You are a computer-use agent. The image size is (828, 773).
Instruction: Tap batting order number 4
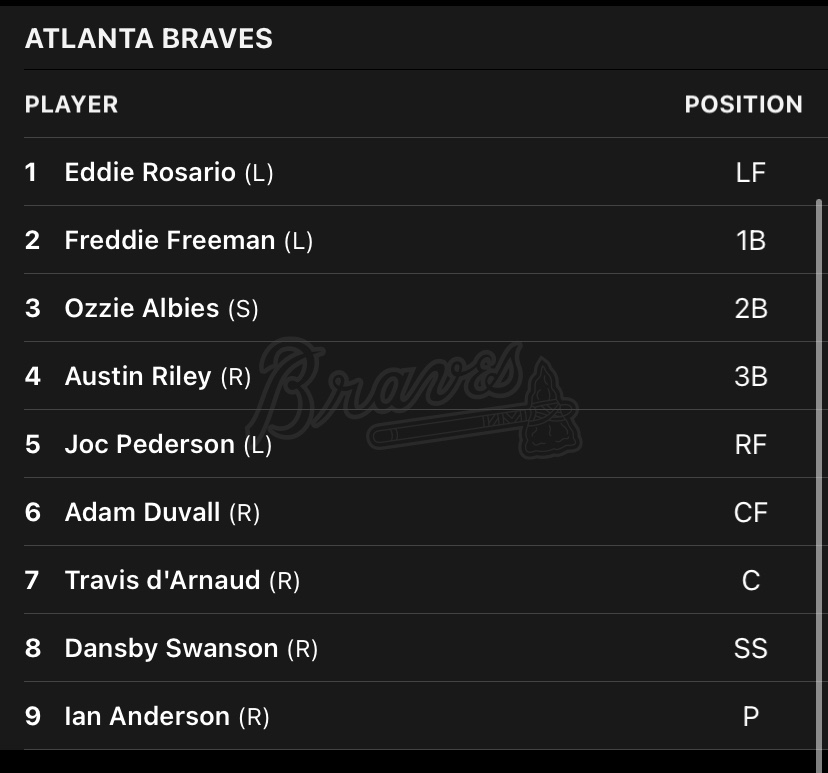coord(33,376)
